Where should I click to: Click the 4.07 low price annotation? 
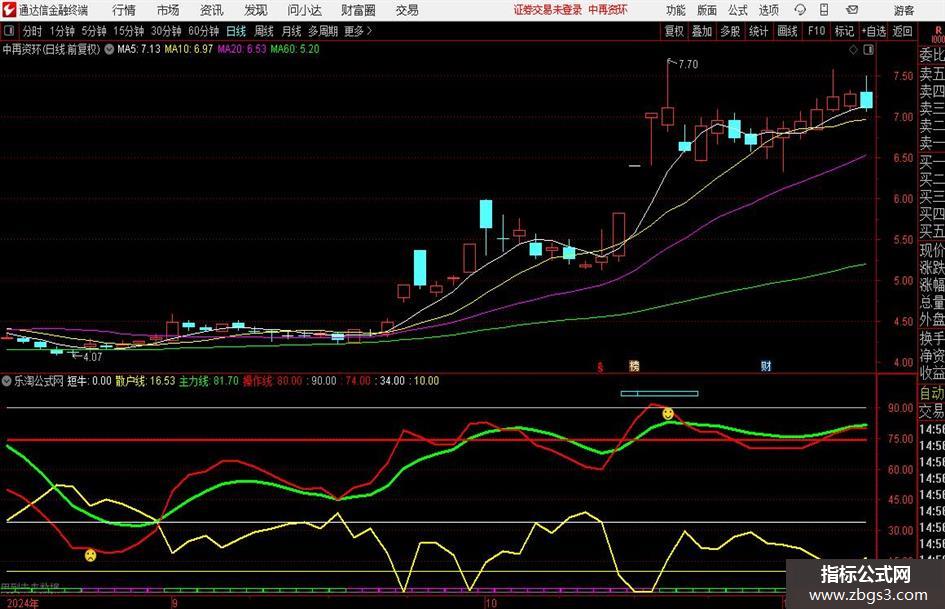[x=92, y=357]
